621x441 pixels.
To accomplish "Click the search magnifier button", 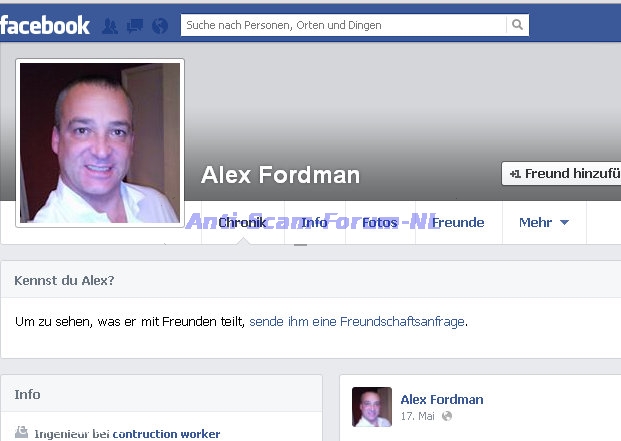I will (x=517, y=25).
